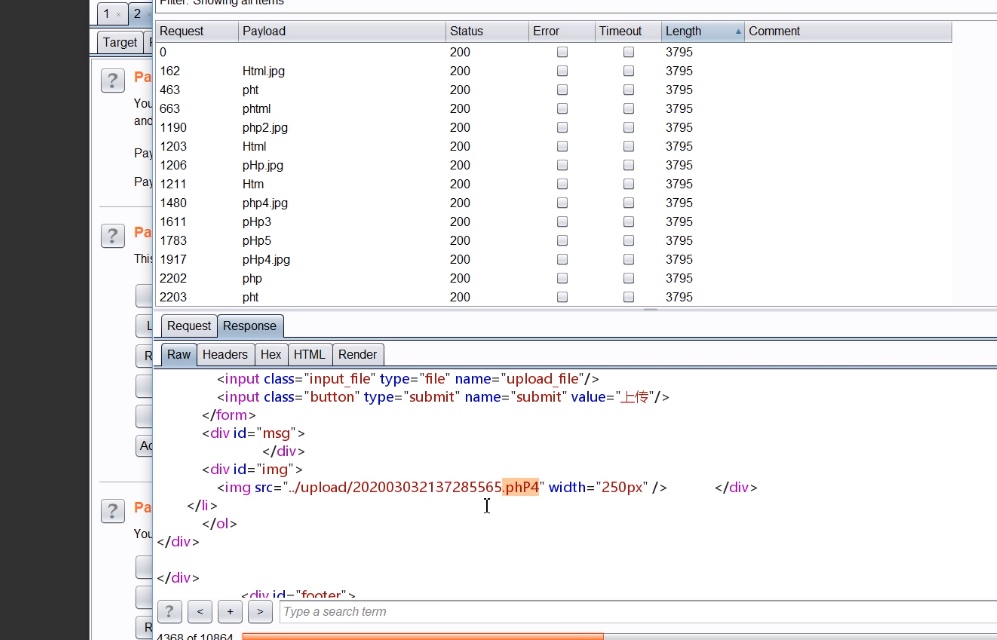Select the Render view tab
997x640 pixels.
click(x=357, y=355)
